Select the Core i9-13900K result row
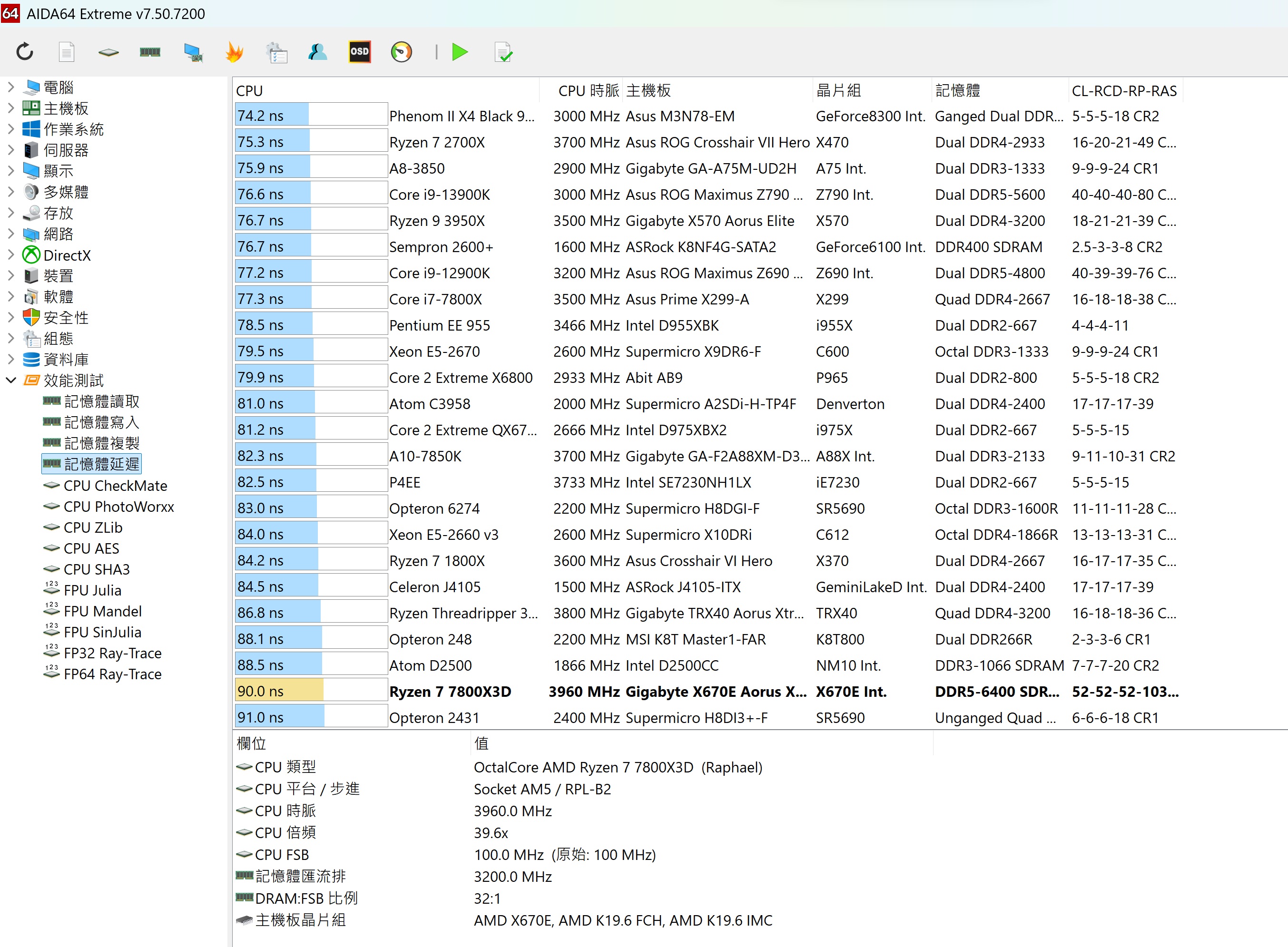This screenshot has height=947, width=1288. click(x=708, y=195)
